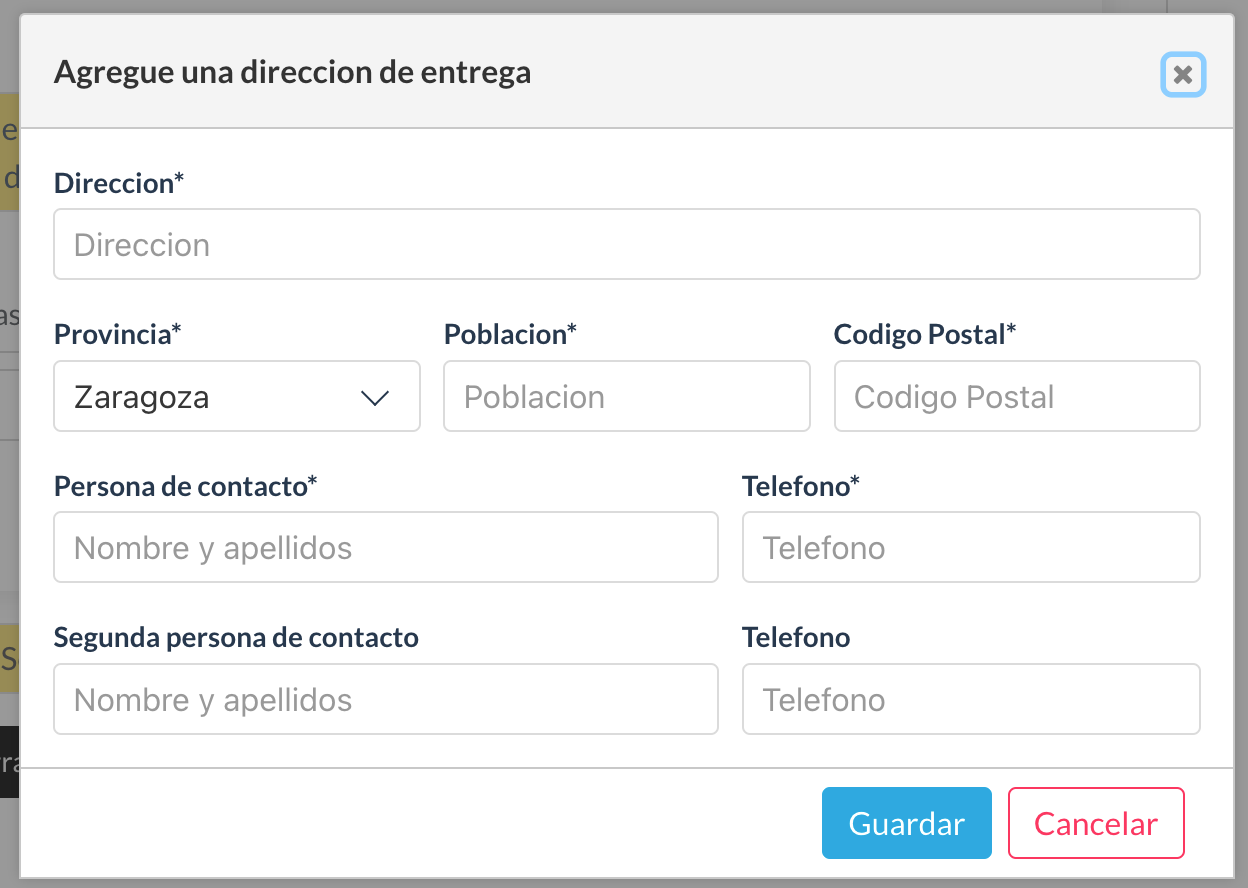This screenshot has width=1248, height=888.
Task: Focus the Poblacion input field
Action: 626,397
